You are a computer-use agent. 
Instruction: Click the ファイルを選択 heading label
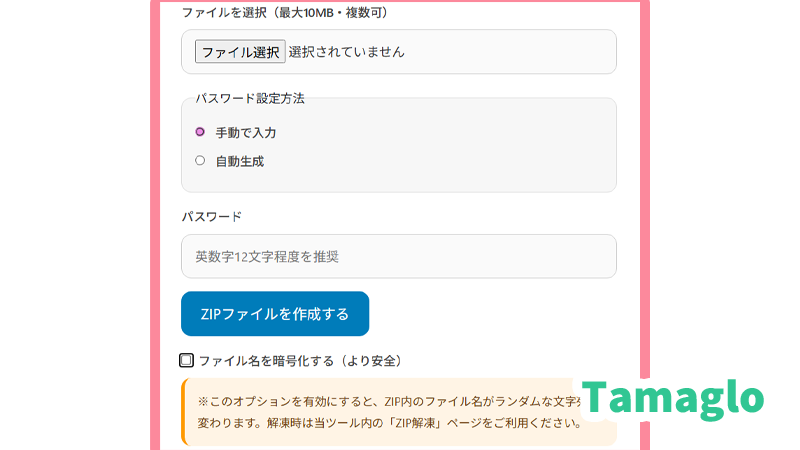pos(228,13)
